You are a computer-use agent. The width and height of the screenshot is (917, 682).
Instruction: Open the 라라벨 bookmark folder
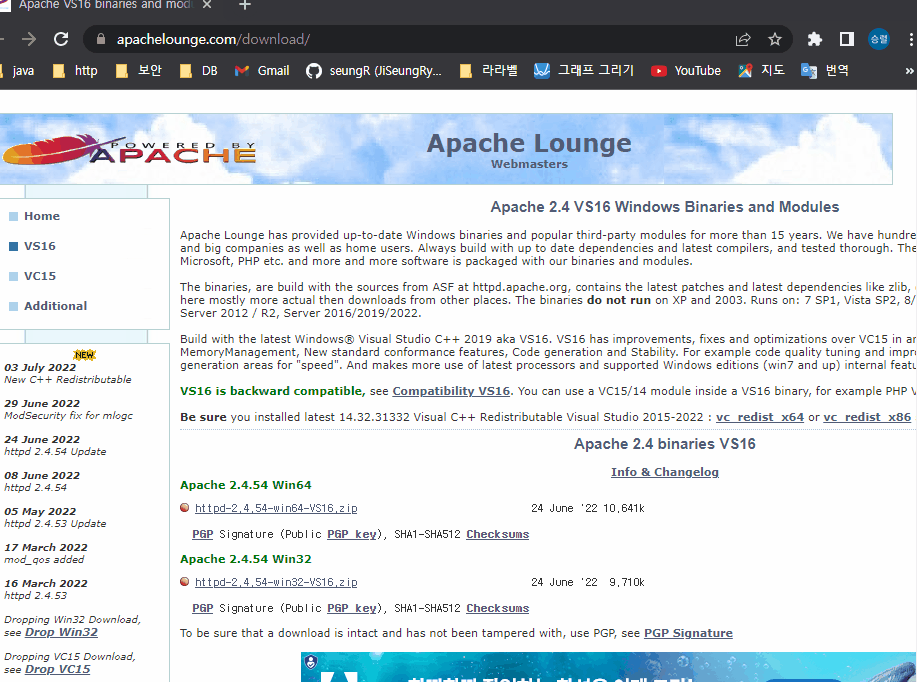click(x=489, y=71)
